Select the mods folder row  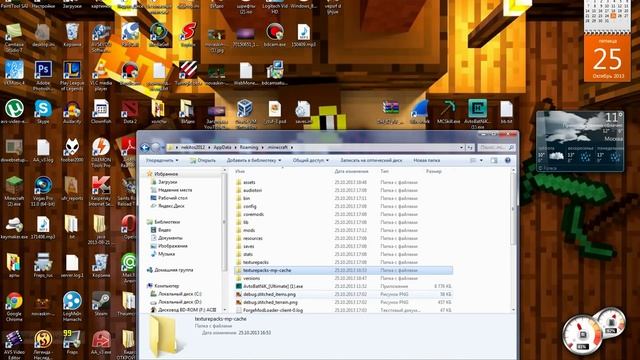[x=343, y=230]
